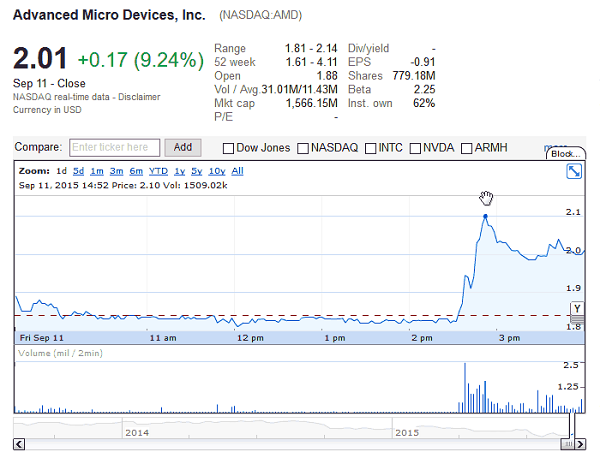
Task: Select YTD zoom range
Action: click(x=158, y=171)
